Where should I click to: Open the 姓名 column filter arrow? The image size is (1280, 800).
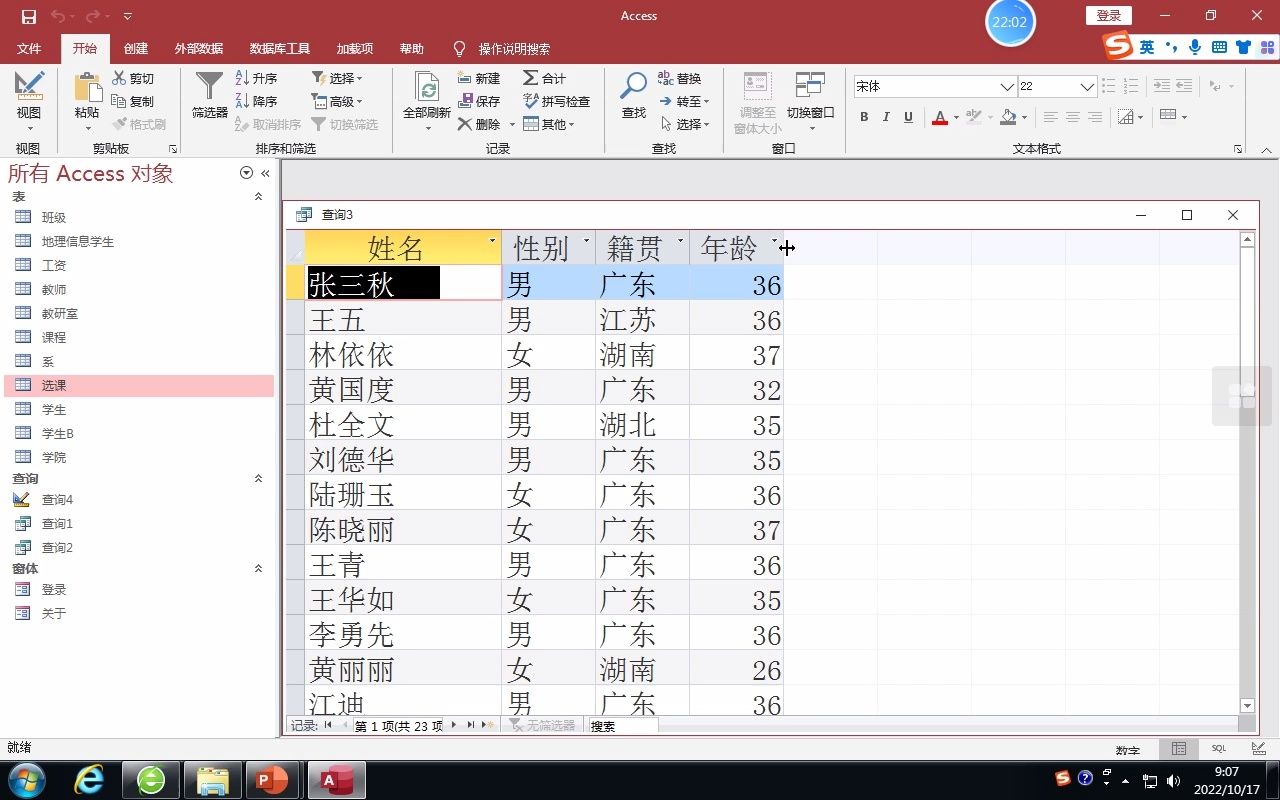(492, 241)
